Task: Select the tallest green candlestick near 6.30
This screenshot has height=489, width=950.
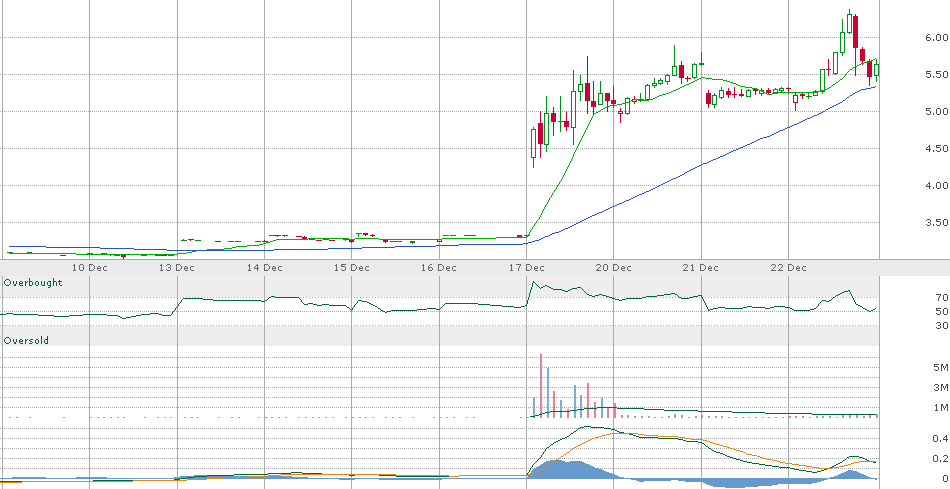Action: pyautogui.click(x=849, y=22)
